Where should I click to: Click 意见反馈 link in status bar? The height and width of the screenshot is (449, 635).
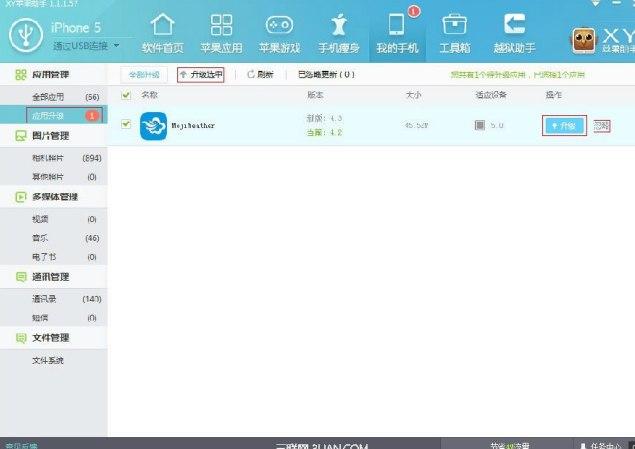(21, 446)
